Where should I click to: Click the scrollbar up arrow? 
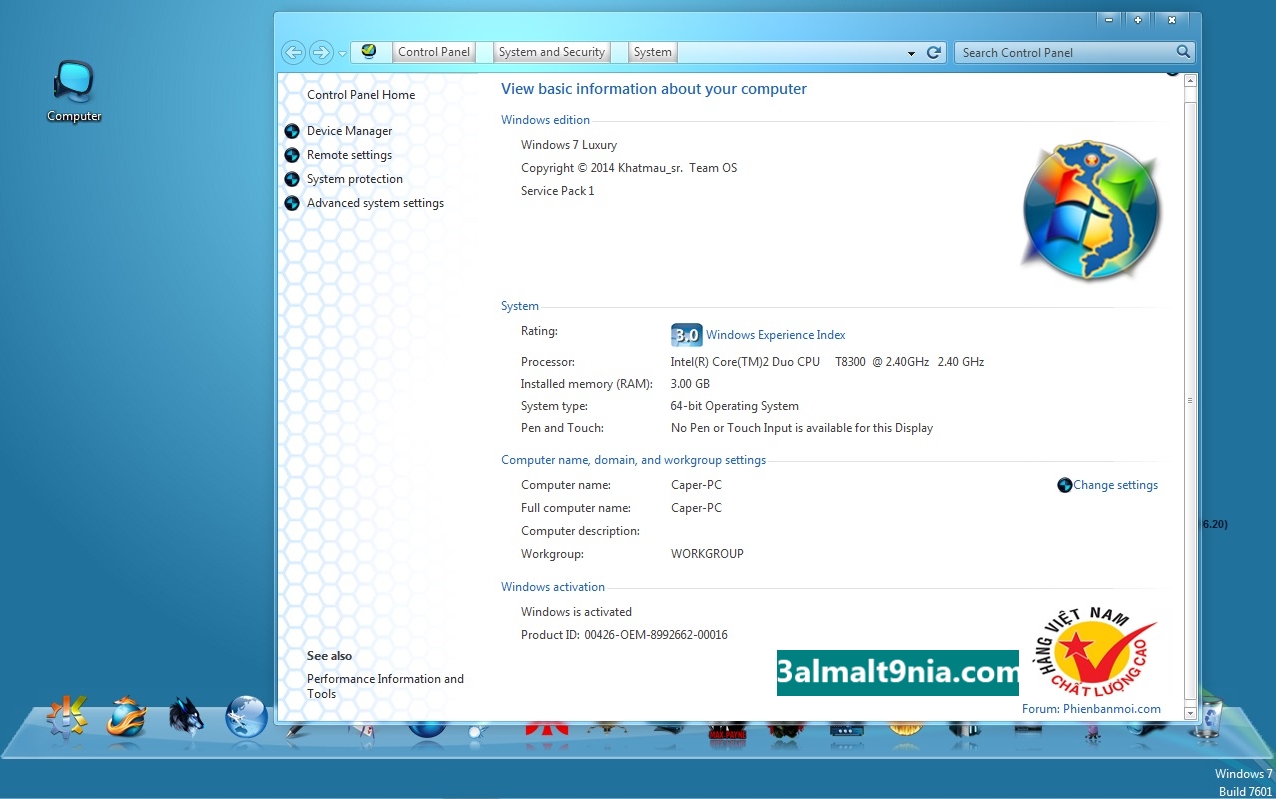pyautogui.click(x=1190, y=81)
